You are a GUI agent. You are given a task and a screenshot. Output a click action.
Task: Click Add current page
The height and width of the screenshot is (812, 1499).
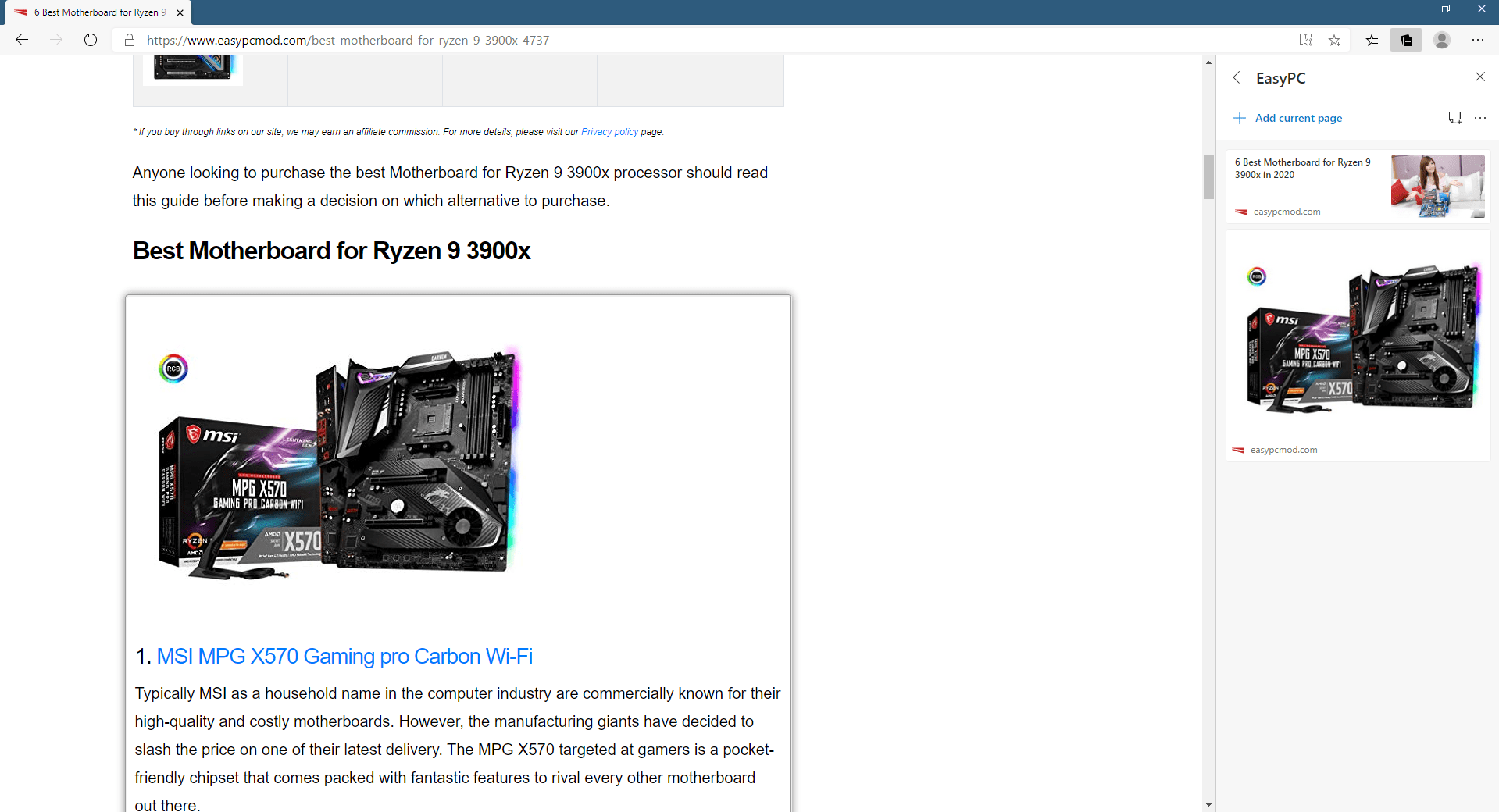click(x=1287, y=118)
